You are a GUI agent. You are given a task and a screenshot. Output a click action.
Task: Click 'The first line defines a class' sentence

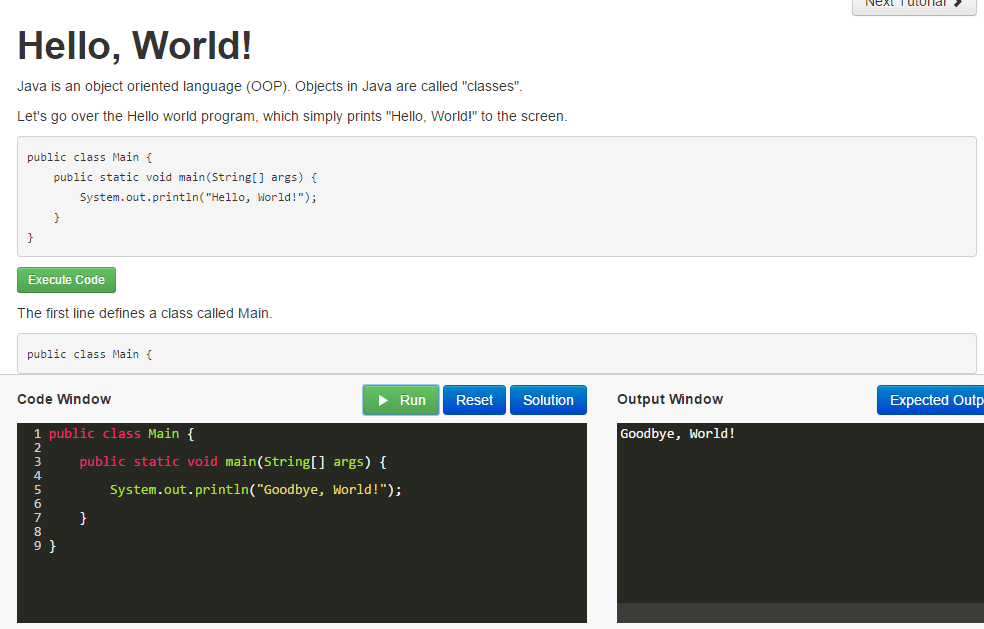click(x=144, y=313)
